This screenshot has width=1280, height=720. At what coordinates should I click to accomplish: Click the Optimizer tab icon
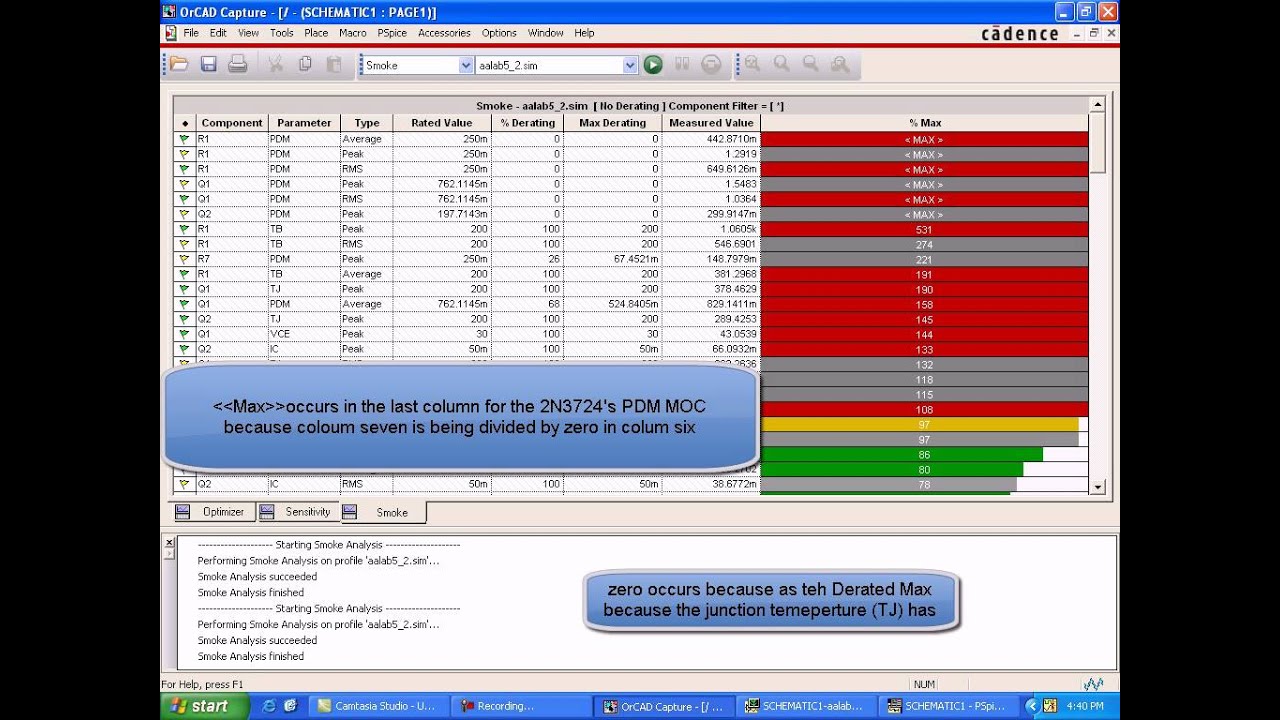183,511
